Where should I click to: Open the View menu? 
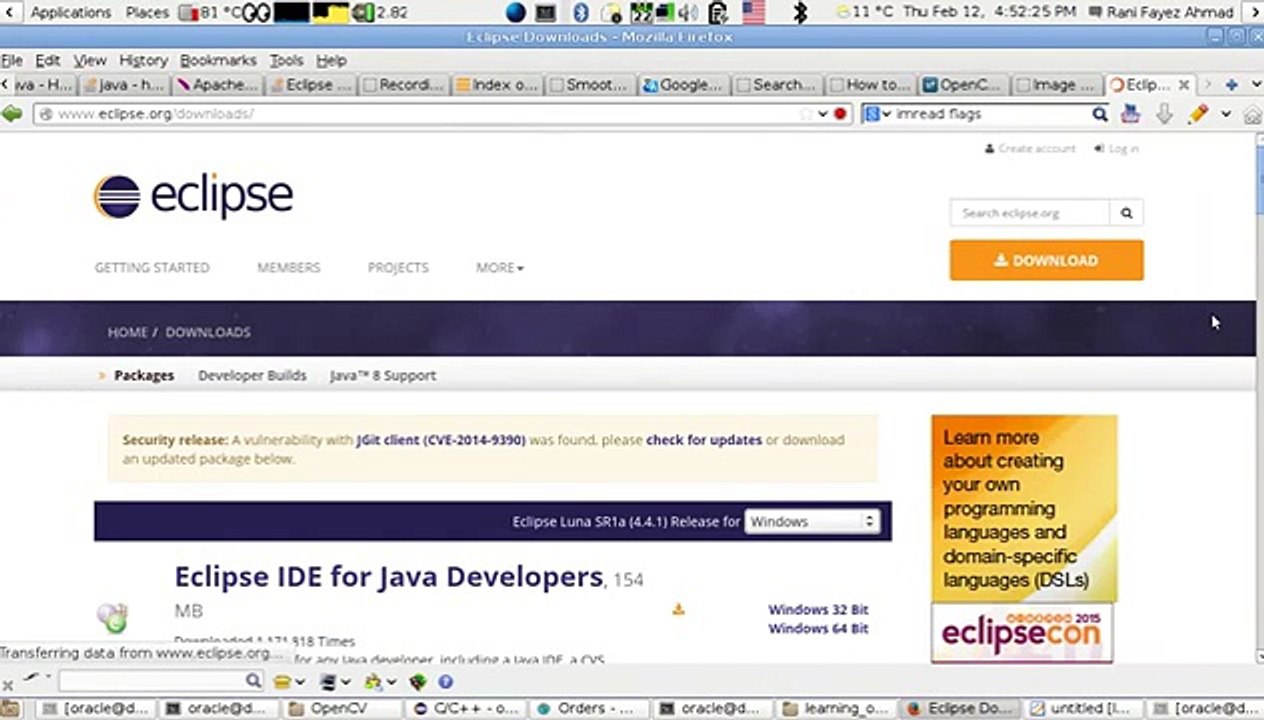coord(90,60)
